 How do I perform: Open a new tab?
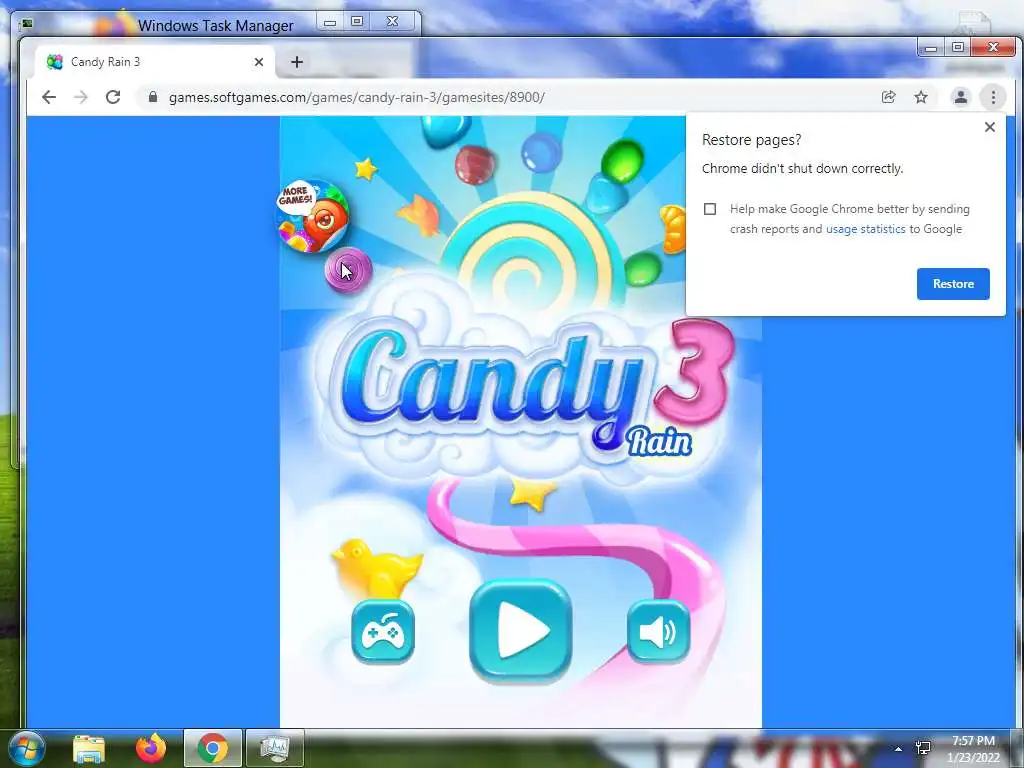click(x=297, y=62)
